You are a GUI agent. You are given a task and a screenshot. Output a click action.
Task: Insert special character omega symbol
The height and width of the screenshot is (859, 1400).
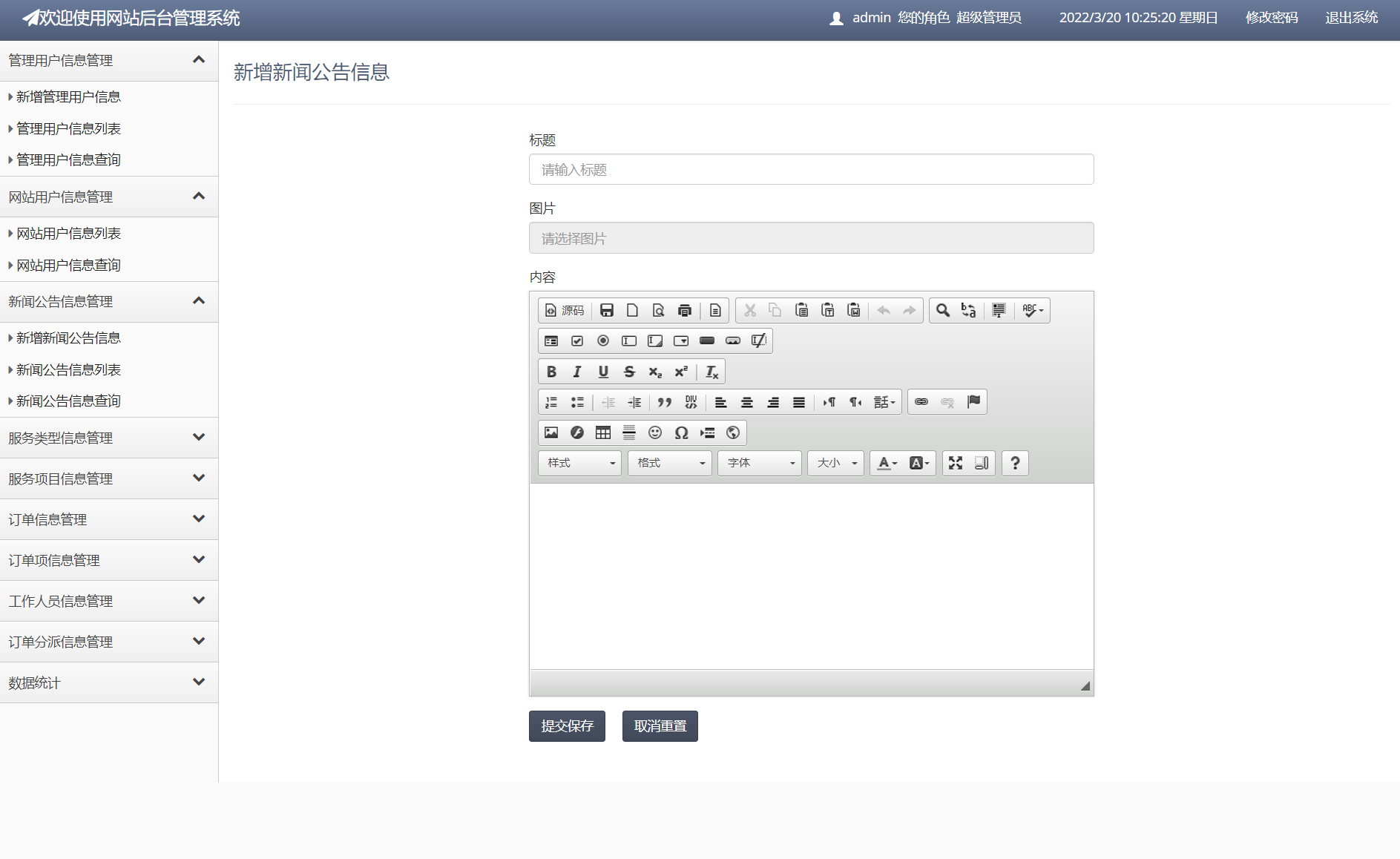click(x=681, y=432)
